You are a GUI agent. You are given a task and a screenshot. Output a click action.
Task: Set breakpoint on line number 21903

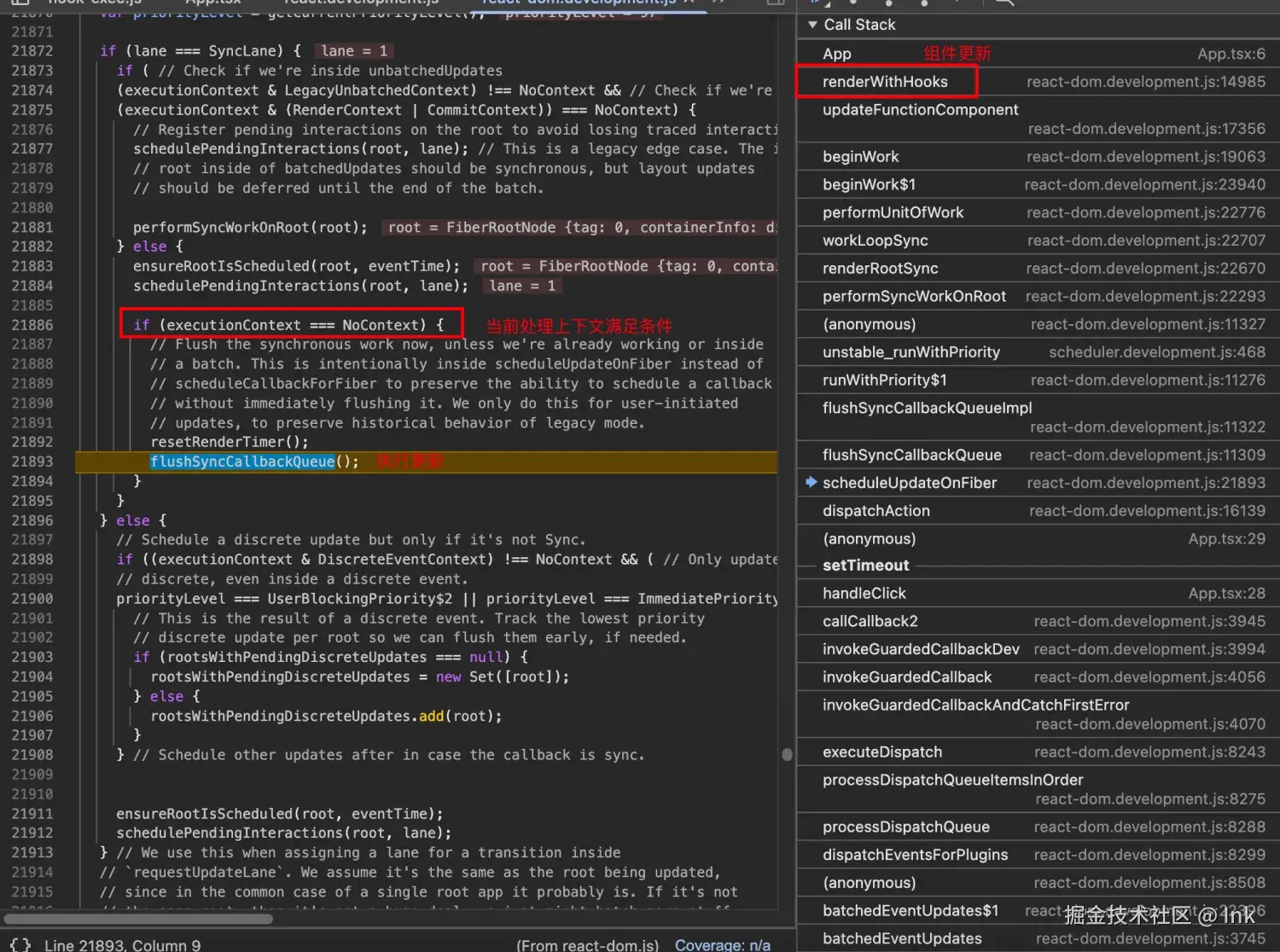(32, 657)
